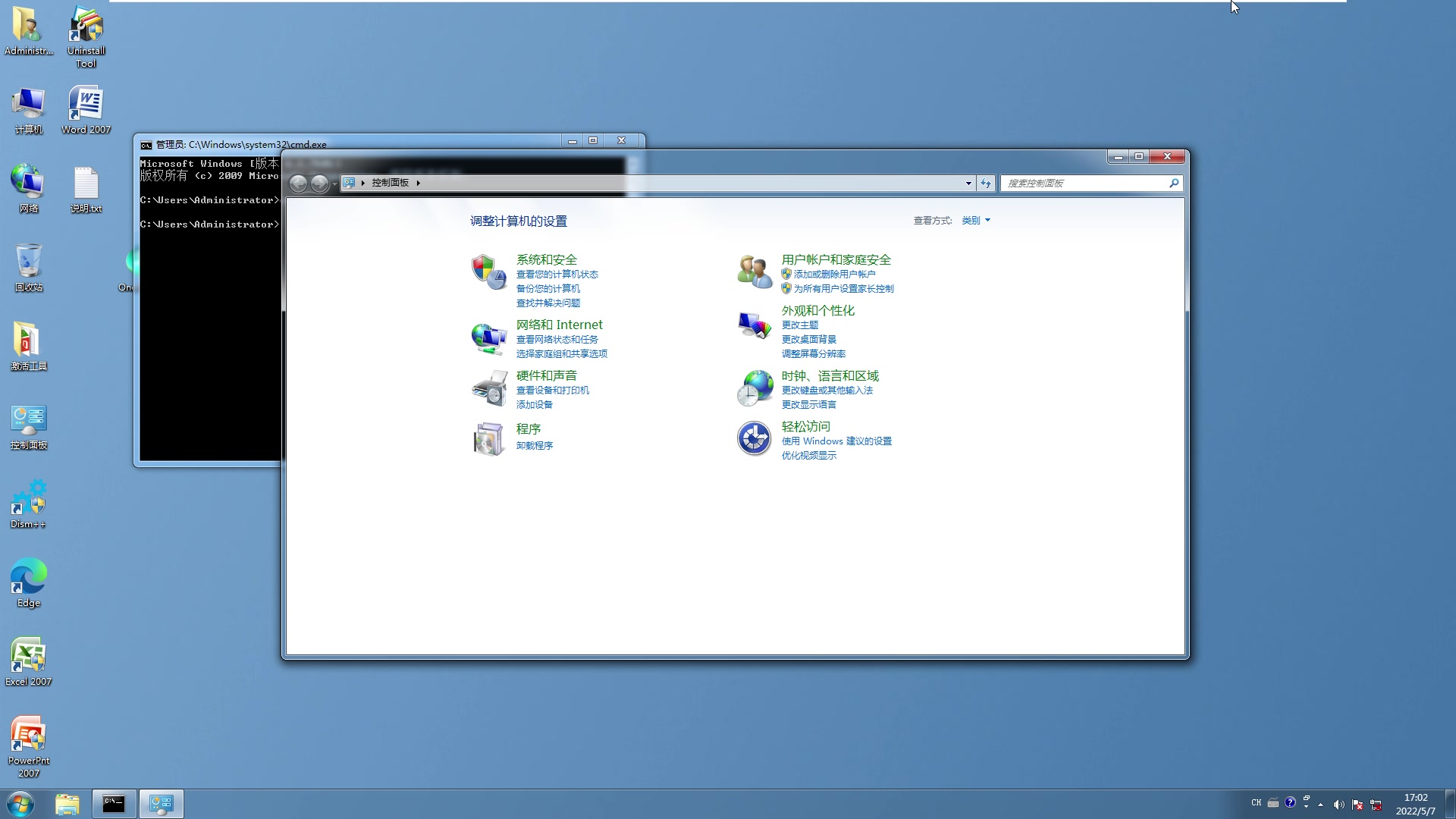Click Windows Explorer taskbar button
Viewport: 1456px width, 819px height.
point(65,803)
